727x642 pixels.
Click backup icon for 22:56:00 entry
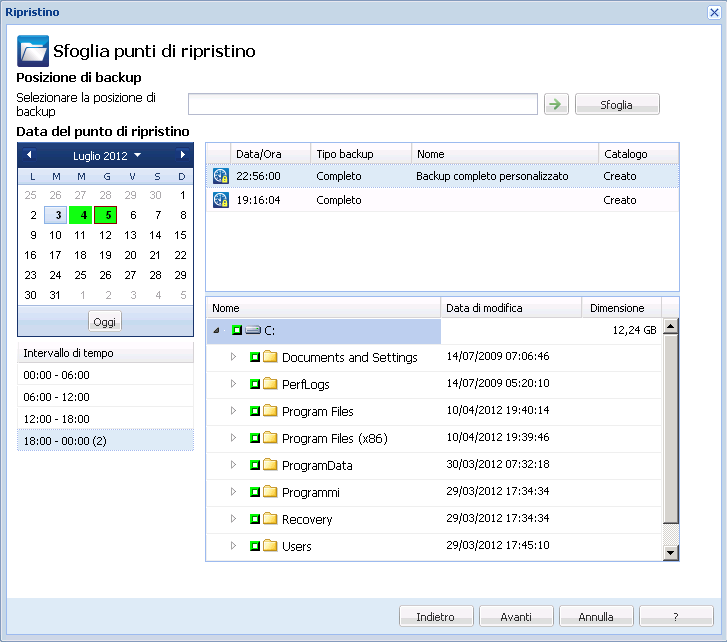[221, 176]
